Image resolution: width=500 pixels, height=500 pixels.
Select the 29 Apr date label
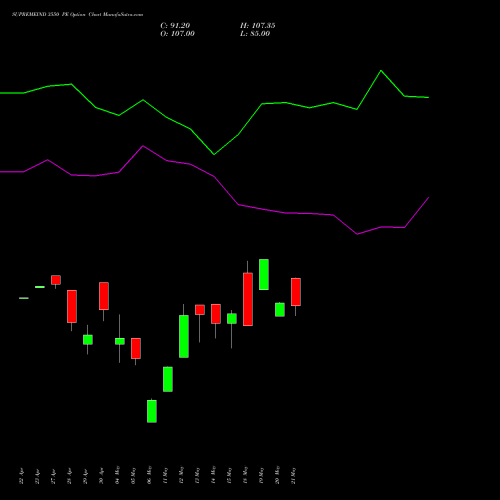[x=86, y=476]
